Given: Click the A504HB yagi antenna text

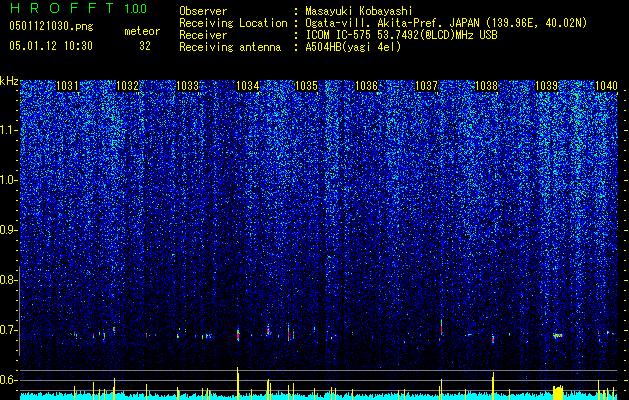Looking at the screenshot, I should coord(353,47).
